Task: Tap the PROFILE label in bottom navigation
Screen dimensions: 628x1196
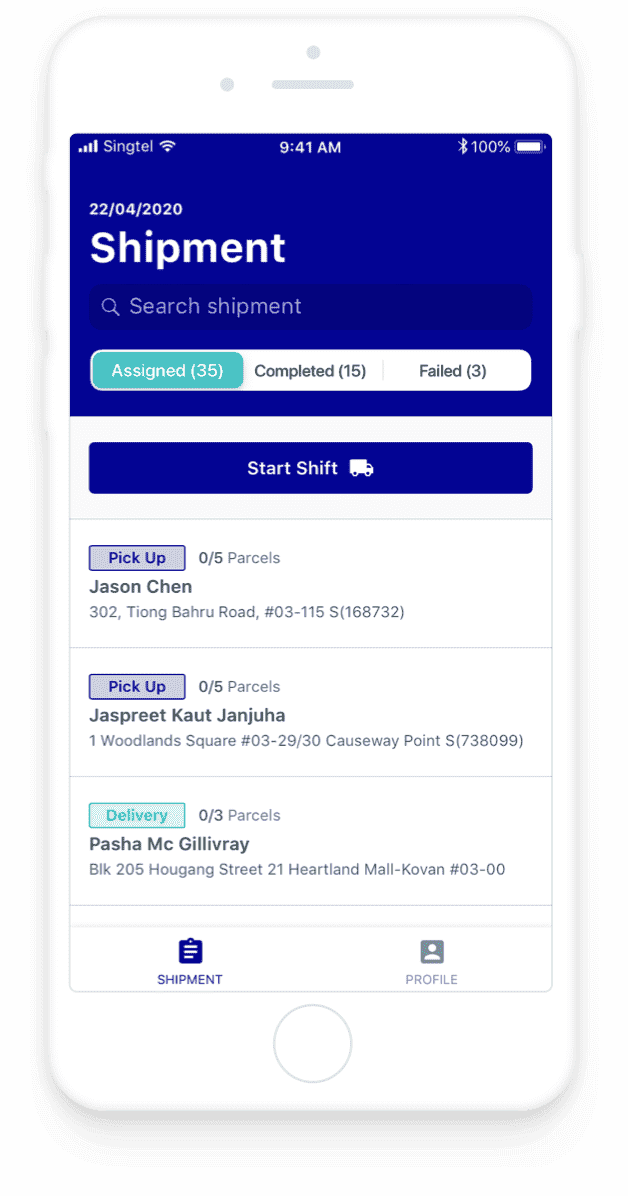Action: coord(432,979)
